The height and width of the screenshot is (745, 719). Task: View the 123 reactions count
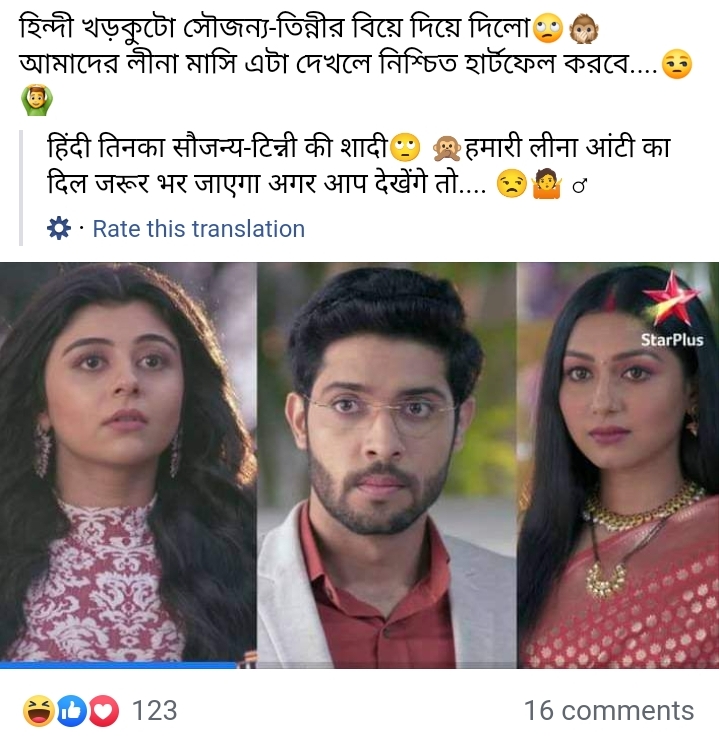point(154,710)
